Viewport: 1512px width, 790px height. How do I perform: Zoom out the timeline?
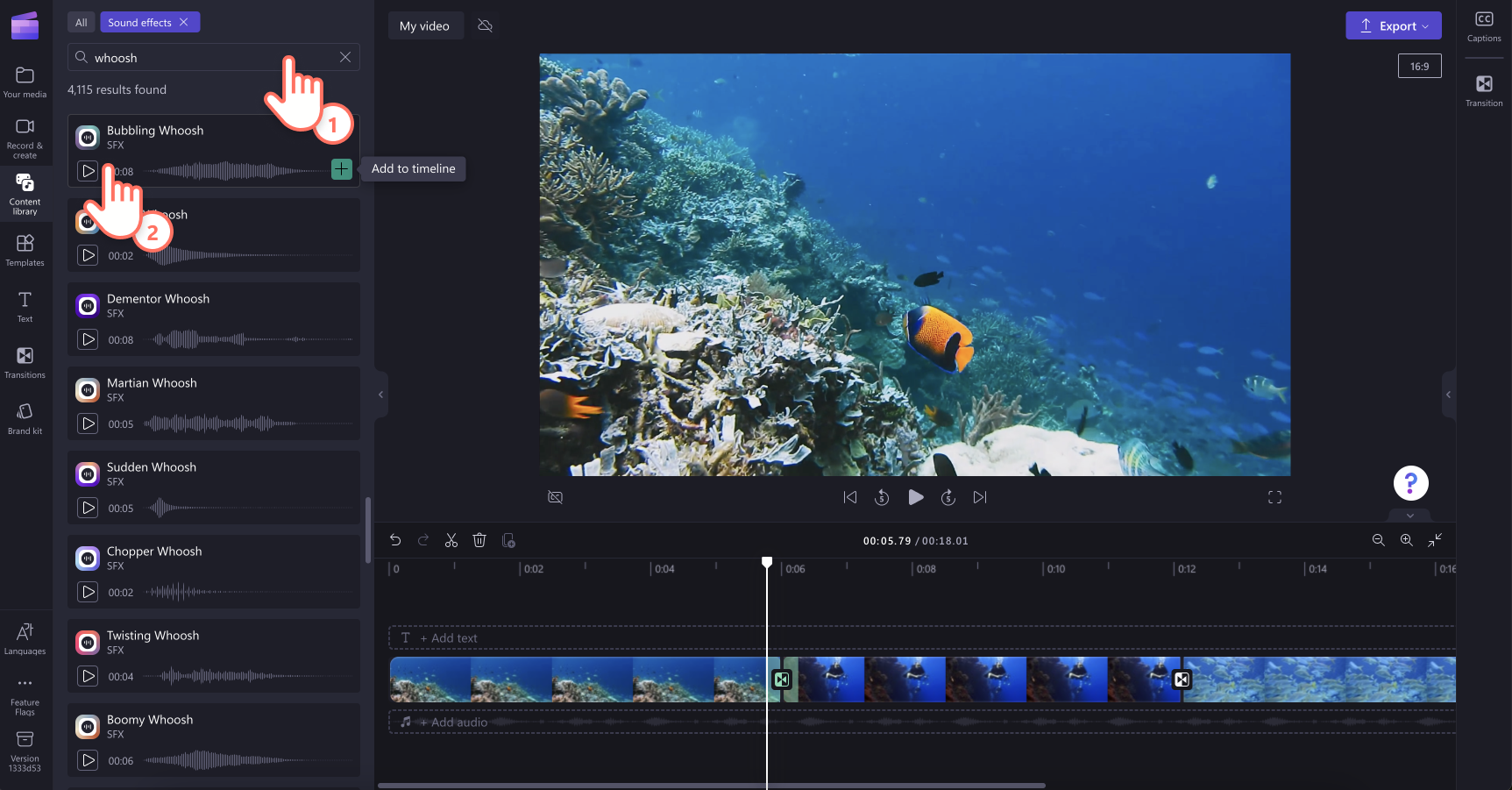pos(1379,540)
